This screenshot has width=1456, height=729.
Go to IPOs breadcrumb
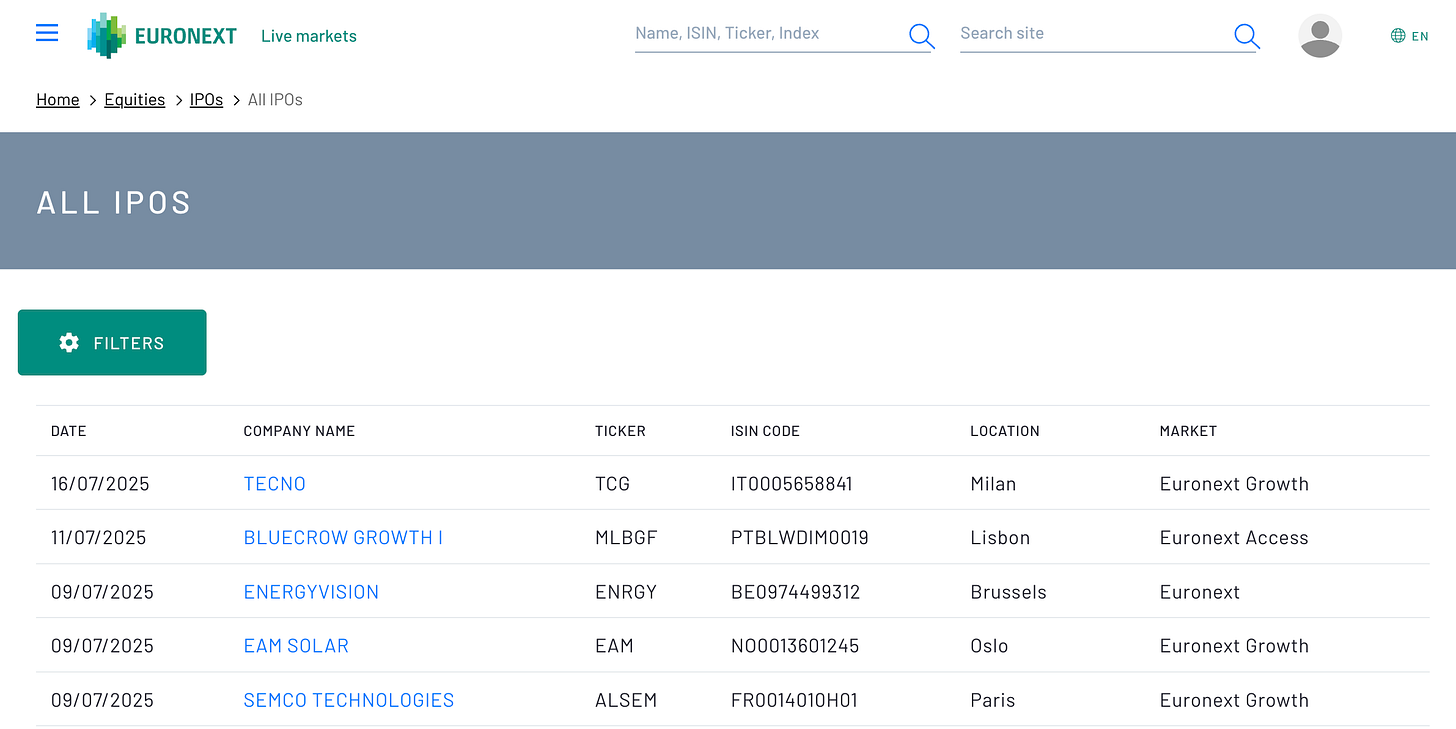[207, 99]
